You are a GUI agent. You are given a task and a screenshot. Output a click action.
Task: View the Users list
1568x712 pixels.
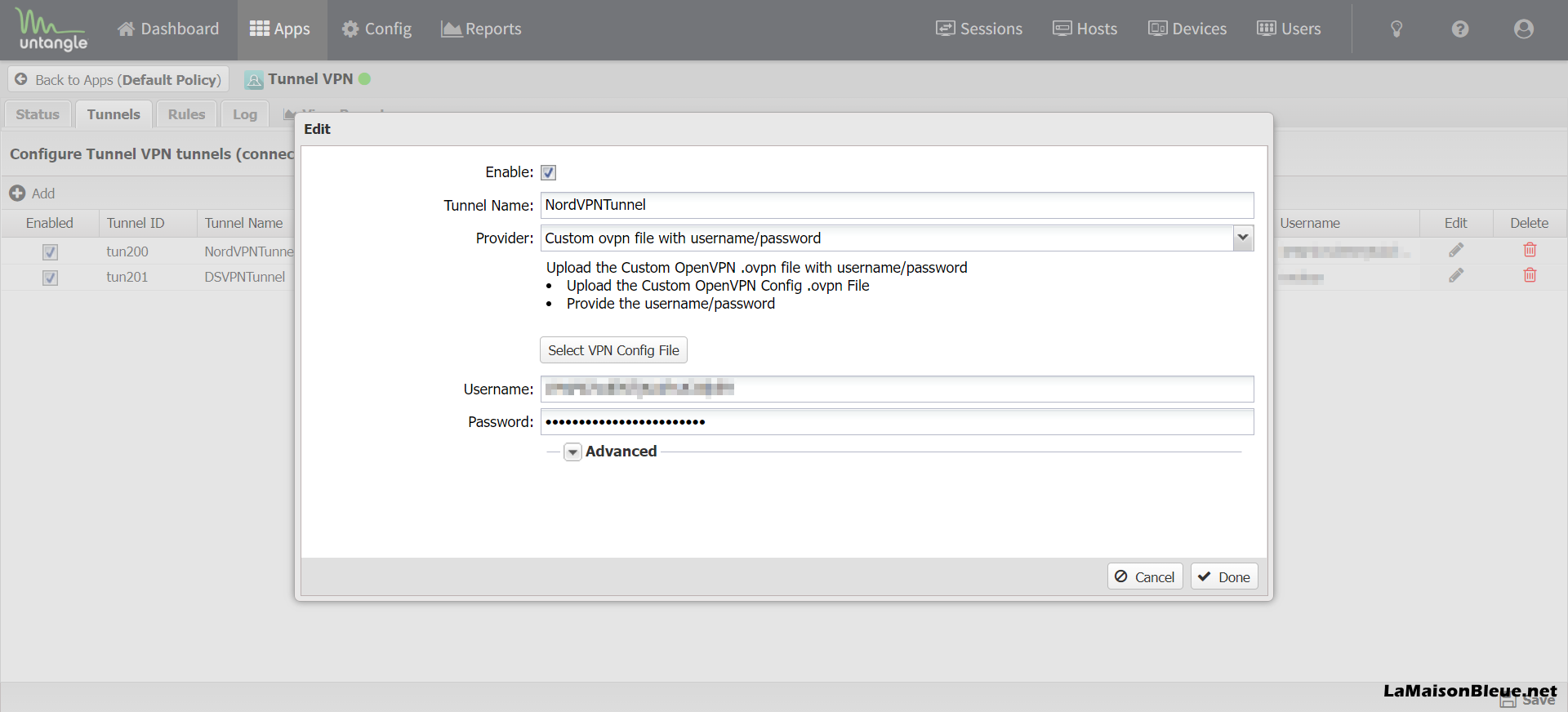coord(1289,29)
